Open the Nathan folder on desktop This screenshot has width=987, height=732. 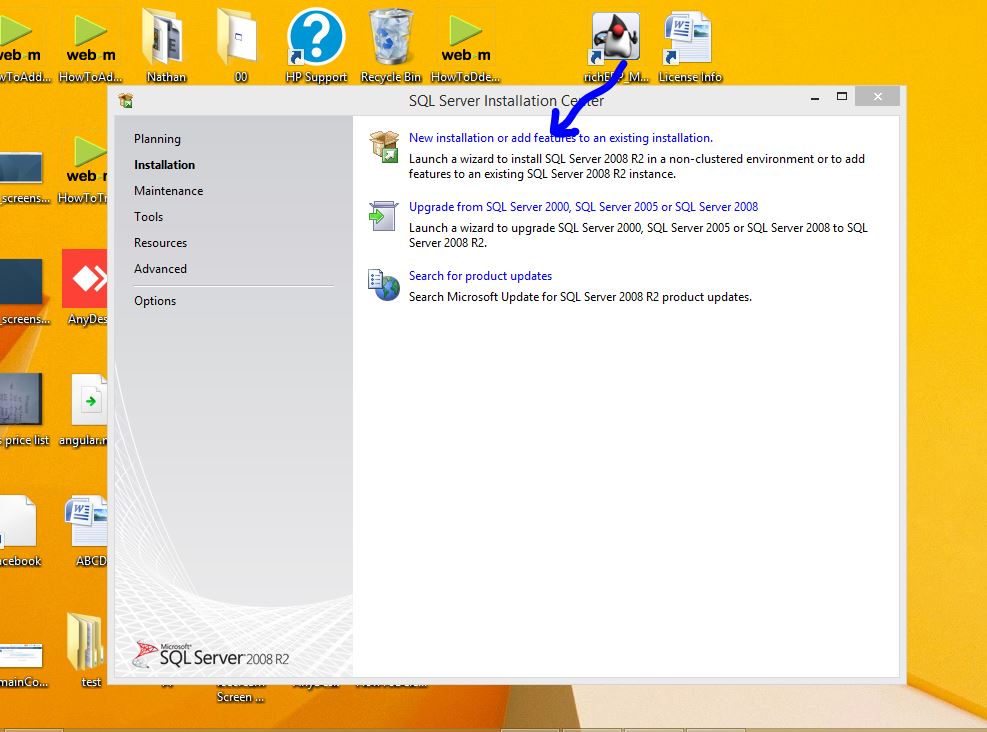click(166, 42)
